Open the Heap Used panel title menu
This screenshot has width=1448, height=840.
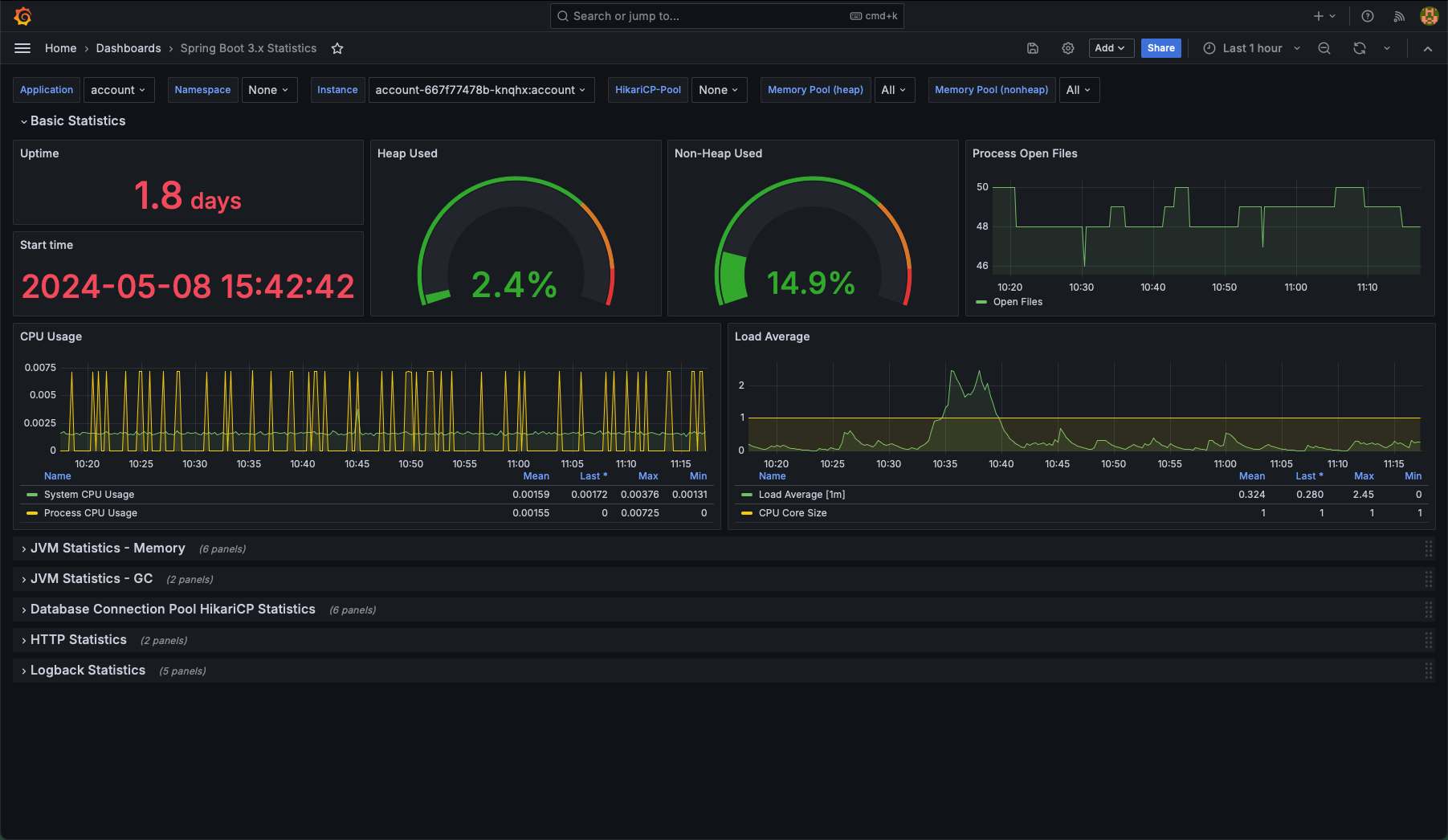[407, 153]
